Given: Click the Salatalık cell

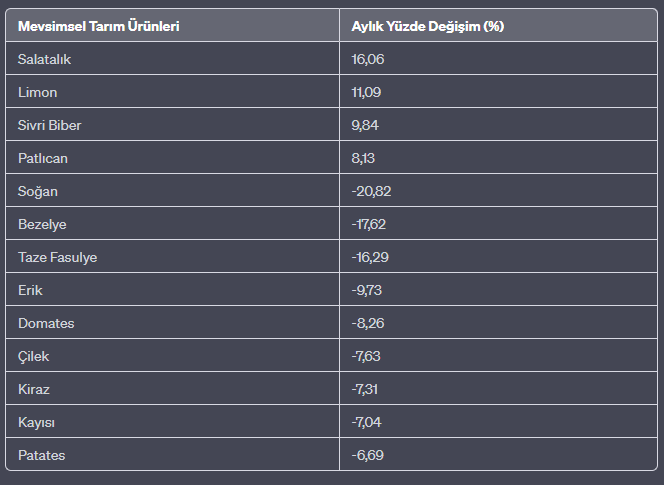Looking at the screenshot, I should tap(172, 58).
